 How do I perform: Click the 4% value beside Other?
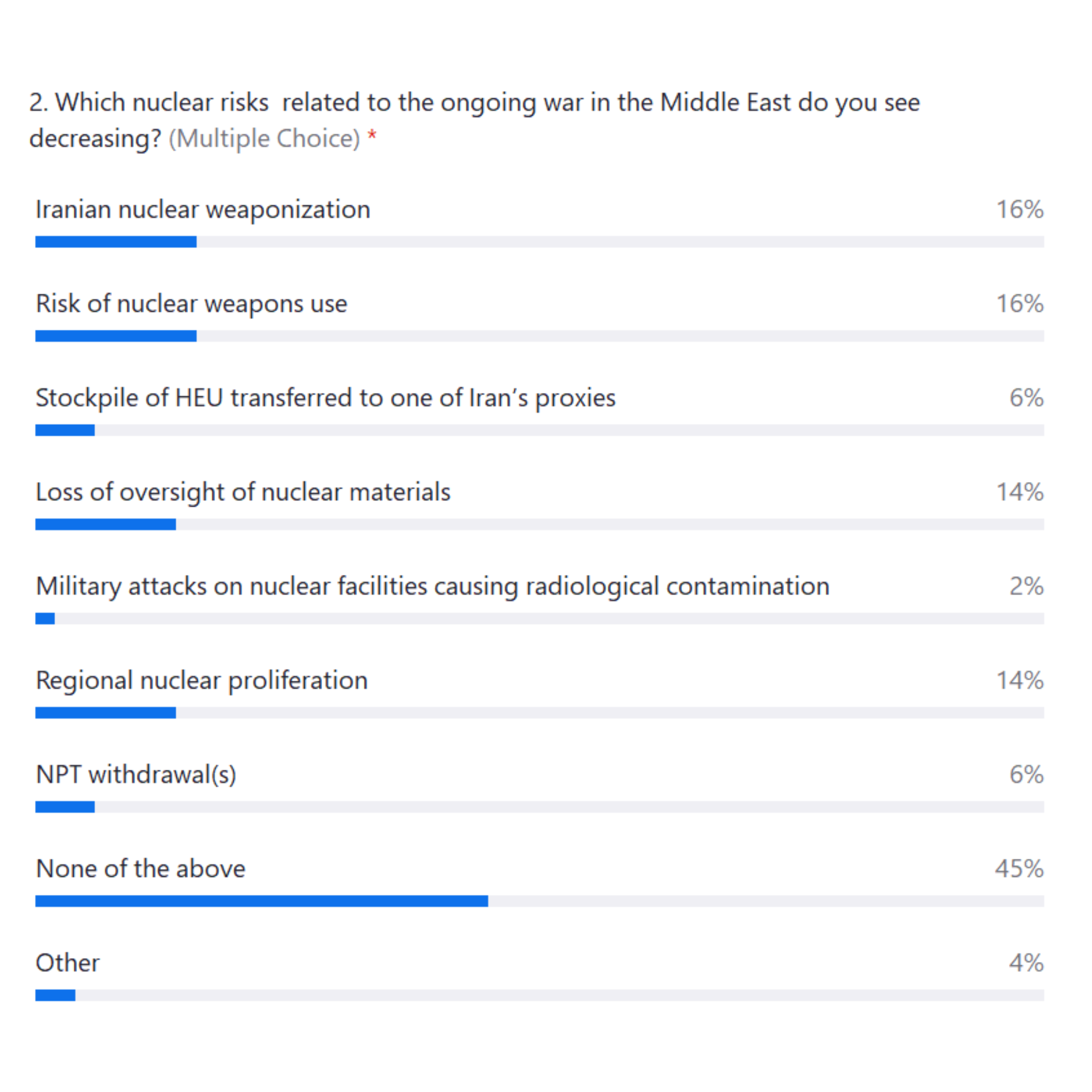[1026, 963]
